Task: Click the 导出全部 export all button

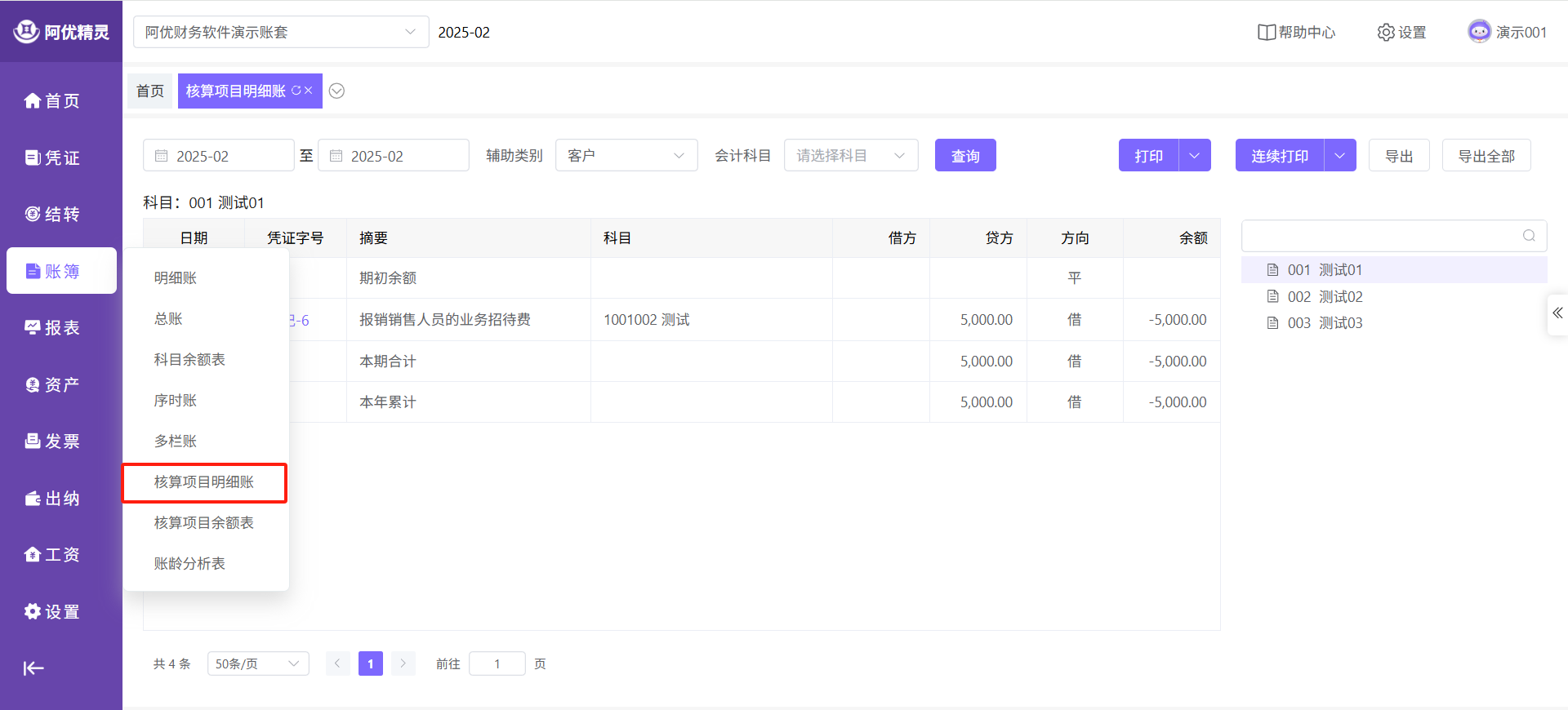Action: 1486,155
